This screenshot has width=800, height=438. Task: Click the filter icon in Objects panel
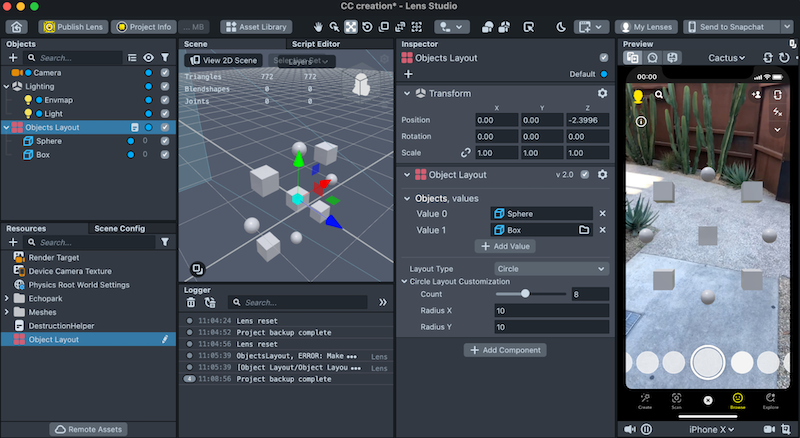(165, 58)
